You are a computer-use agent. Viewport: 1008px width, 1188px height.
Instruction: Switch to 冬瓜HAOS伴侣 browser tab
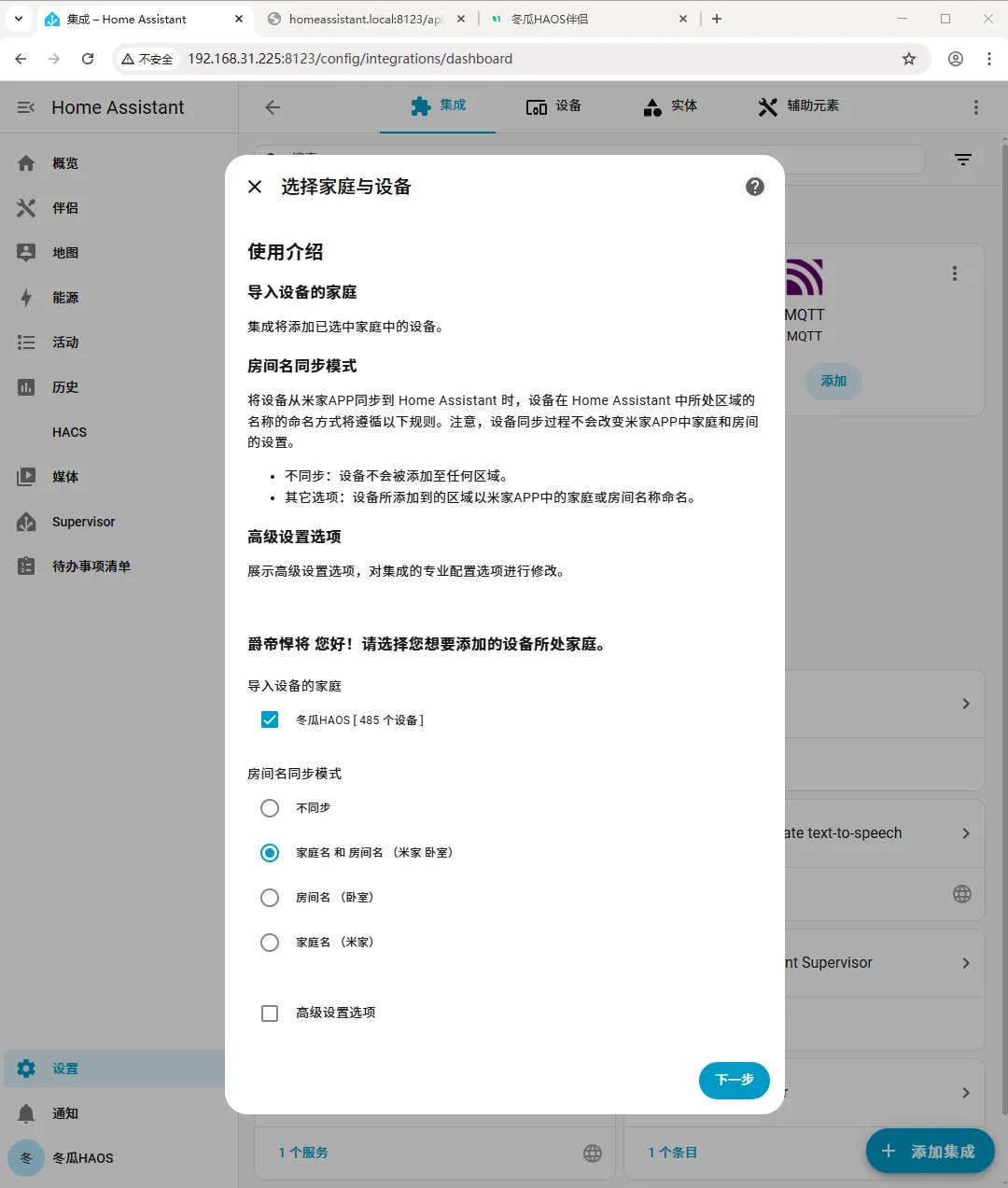[x=590, y=19]
